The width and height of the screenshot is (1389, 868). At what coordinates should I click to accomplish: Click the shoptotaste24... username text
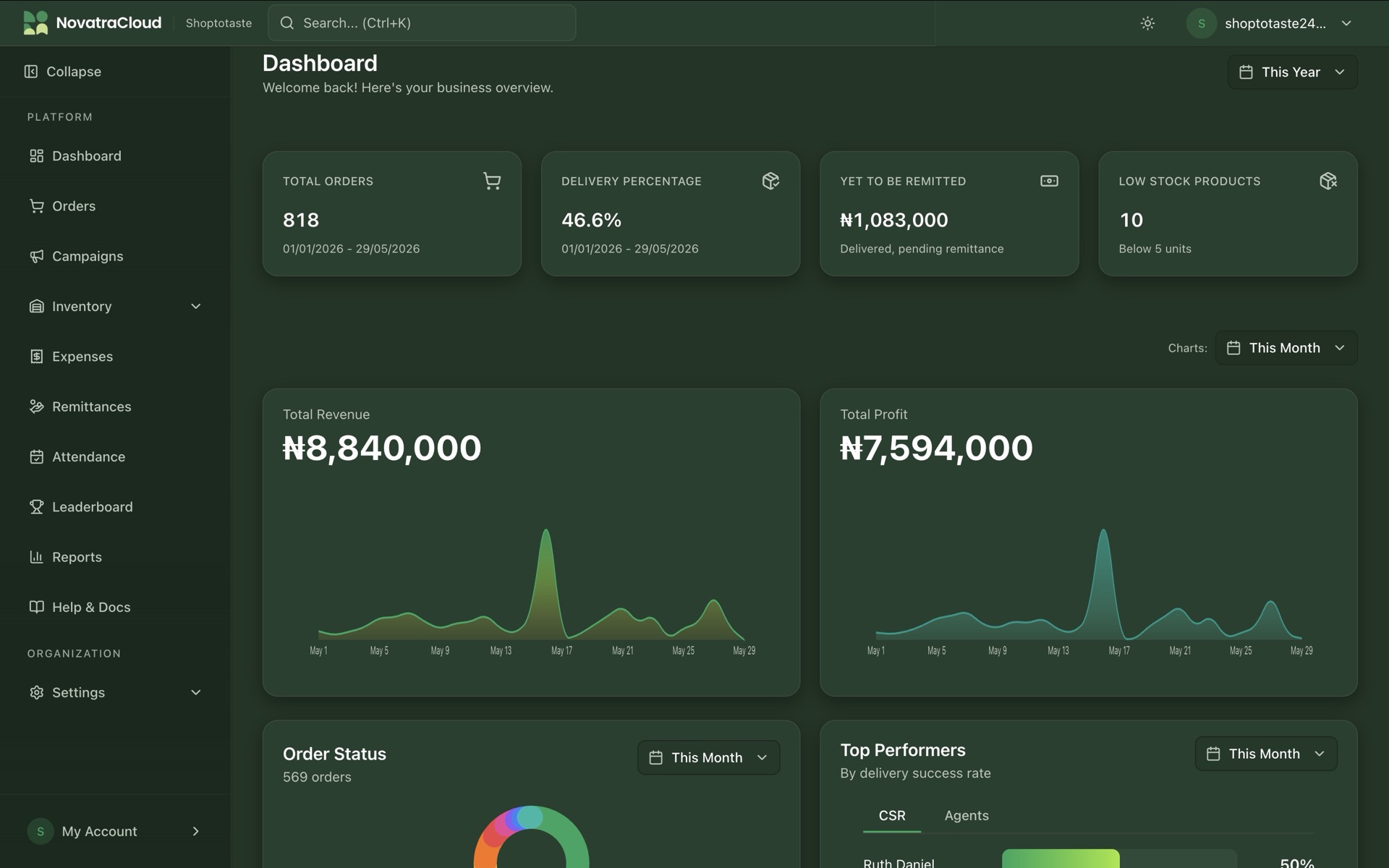pyautogui.click(x=1275, y=23)
